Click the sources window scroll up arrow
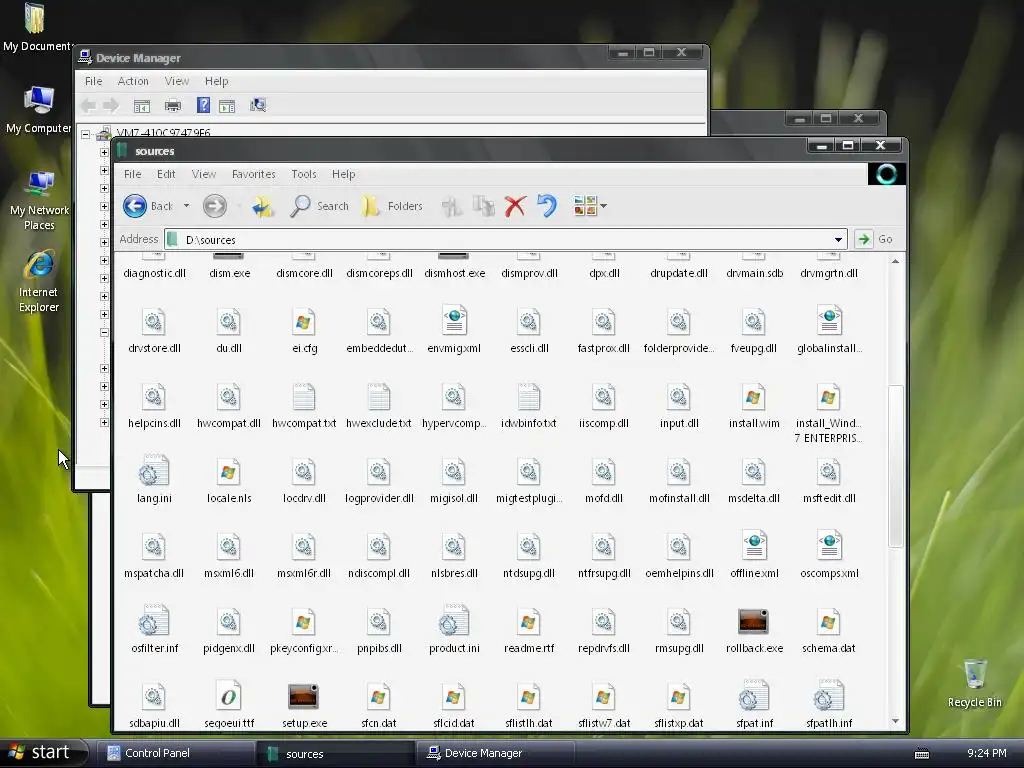The image size is (1024, 768). [x=895, y=261]
